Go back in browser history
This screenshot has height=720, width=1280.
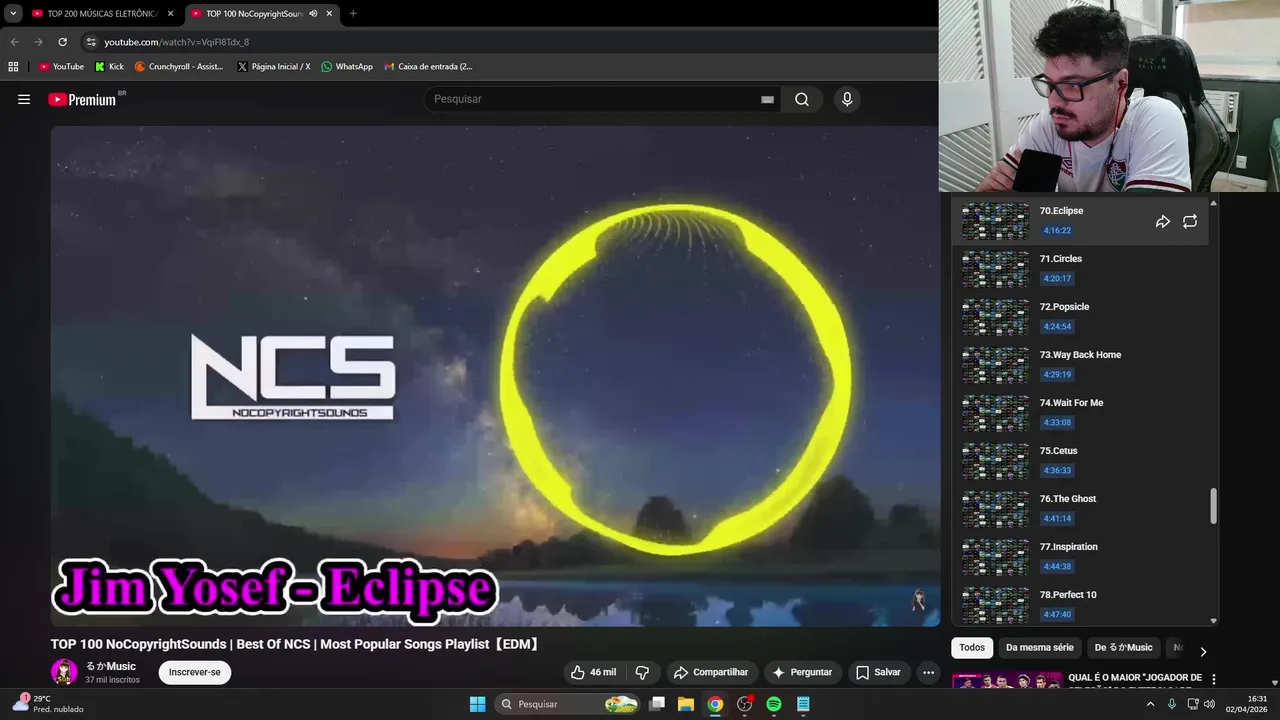(14, 42)
